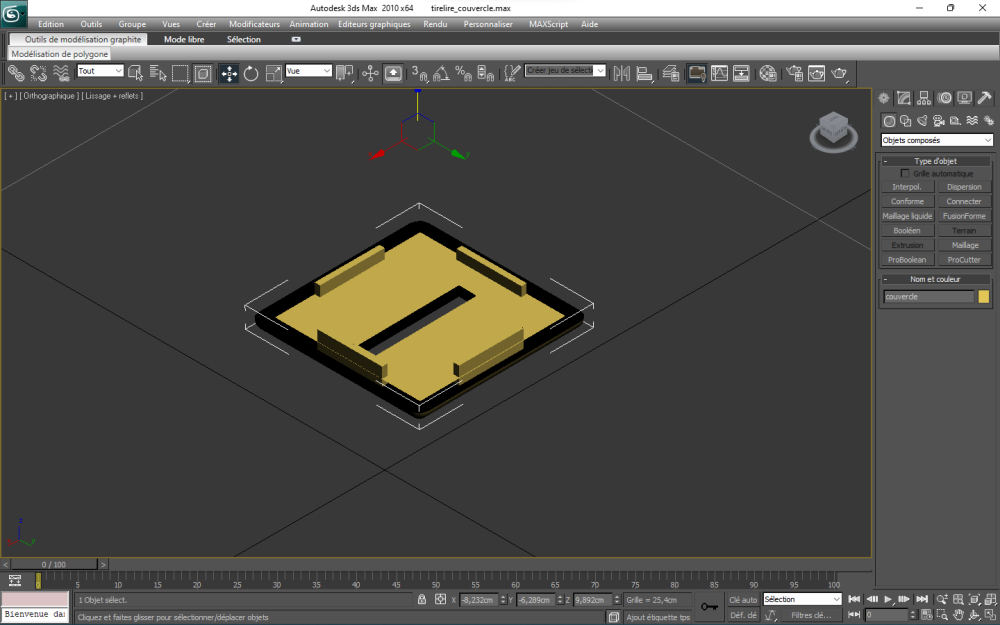The image size is (1000, 625).
Task: Open the Material Editor
Action: point(767,73)
